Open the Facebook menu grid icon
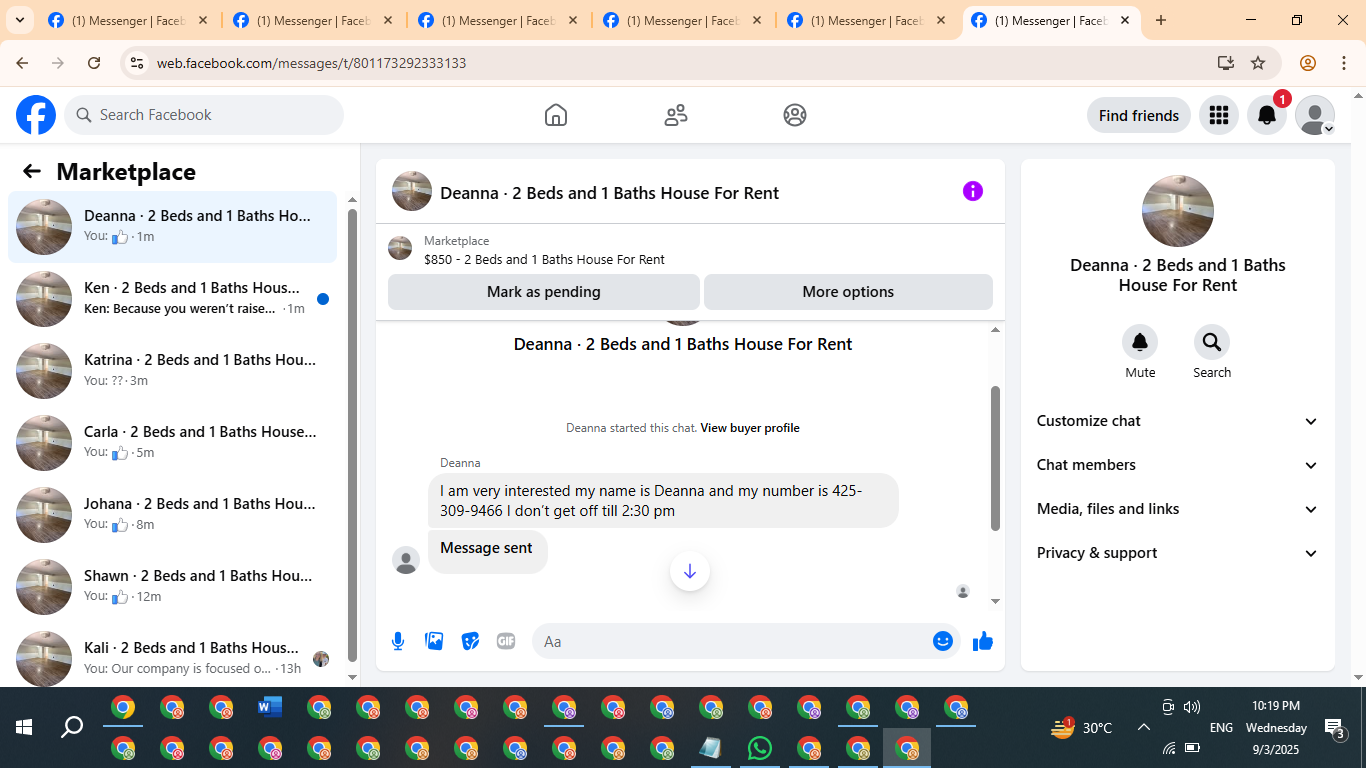 [x=1219, y=115]
